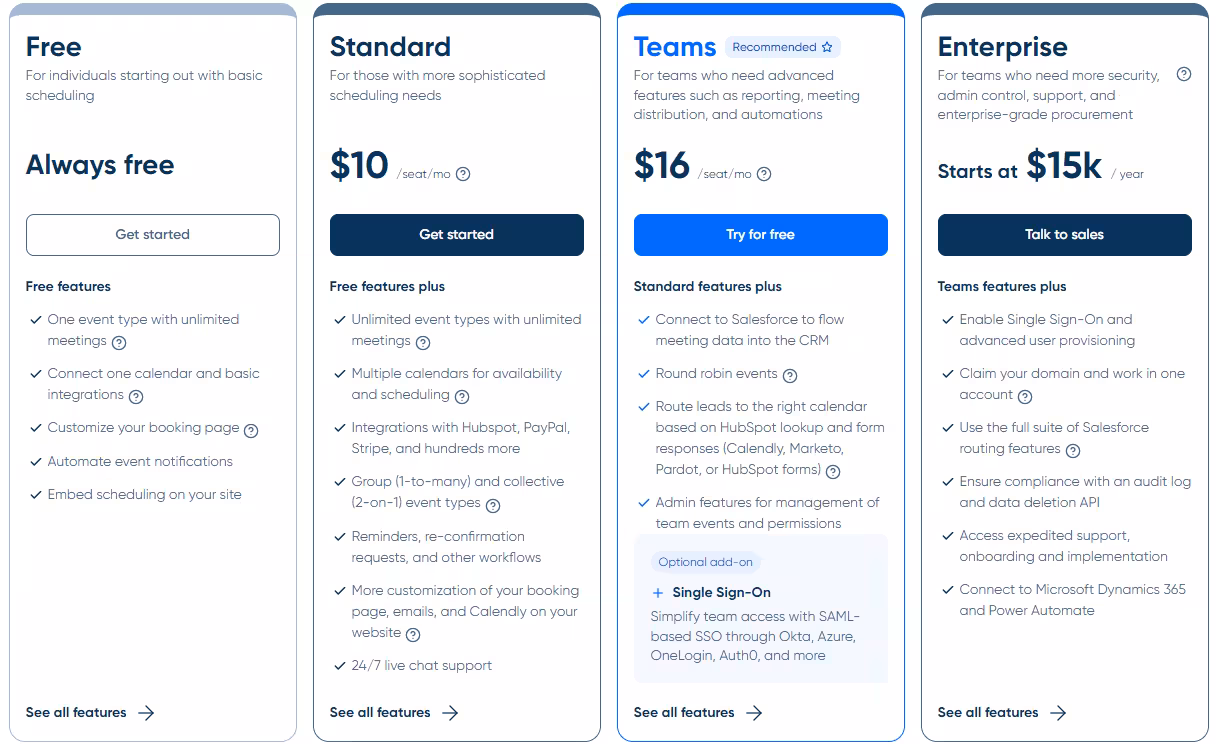This screenshot has height=744, width=1216.
Task: Click Enterprise plan description help icon
Action: click(1184, 74)
